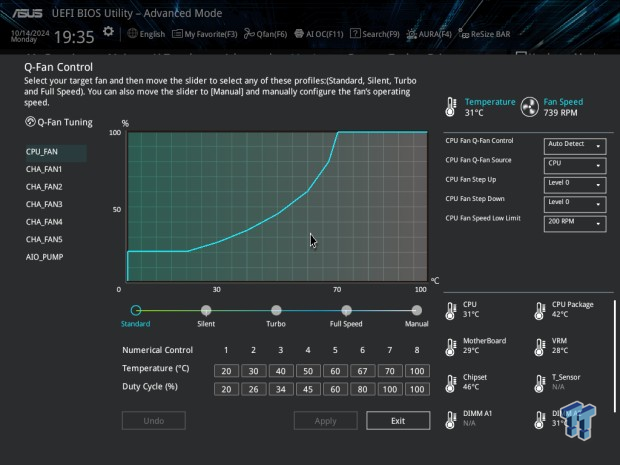This screenshot has height=465, width=620.
Task: Click the English language globe icon
Action: point(133,34)
